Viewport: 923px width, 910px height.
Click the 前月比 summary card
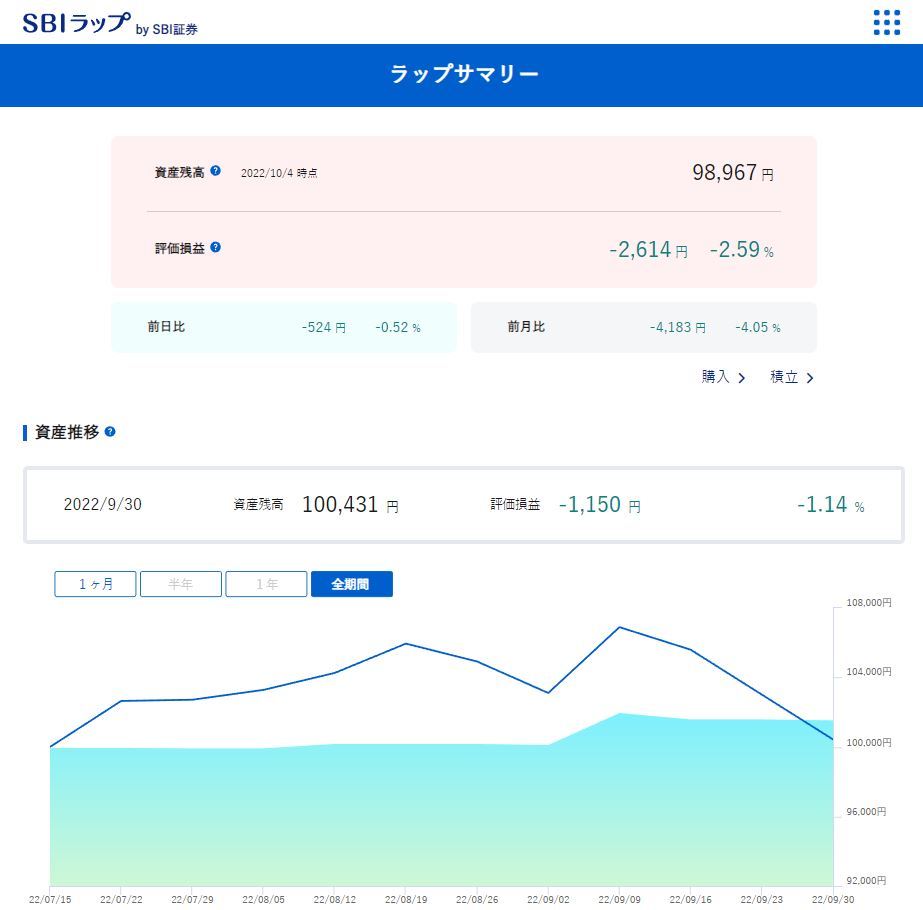[x=643, y=327]
